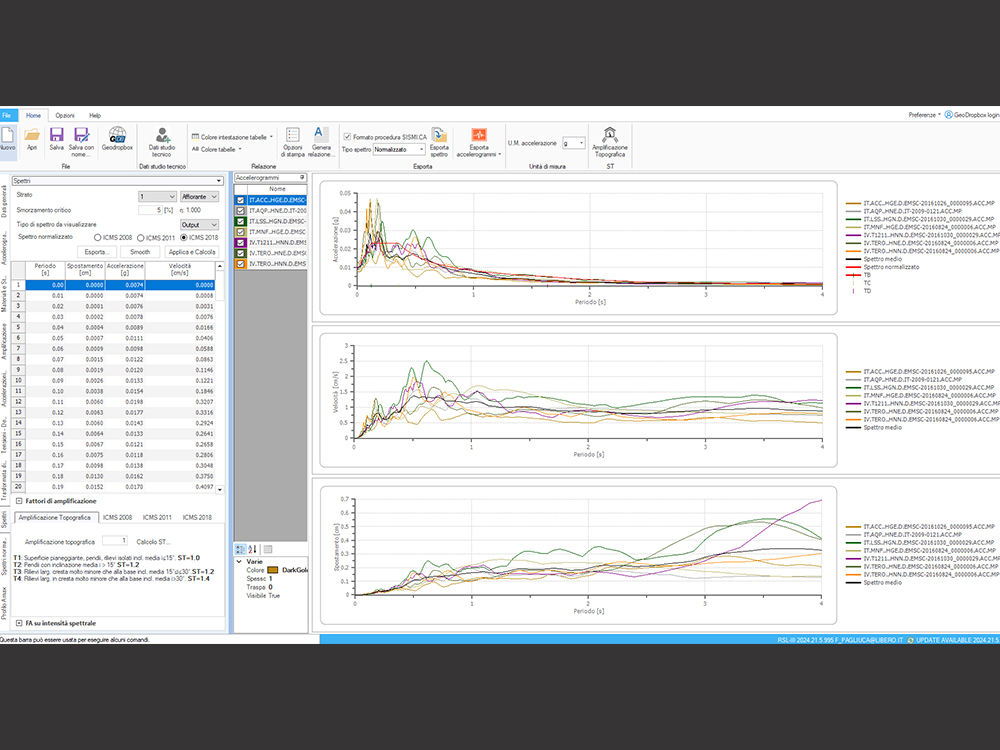Viewport: 1000px width, 750px height.
Task: Expand the FA su intensità spettrale section
Action: point(19,622)
